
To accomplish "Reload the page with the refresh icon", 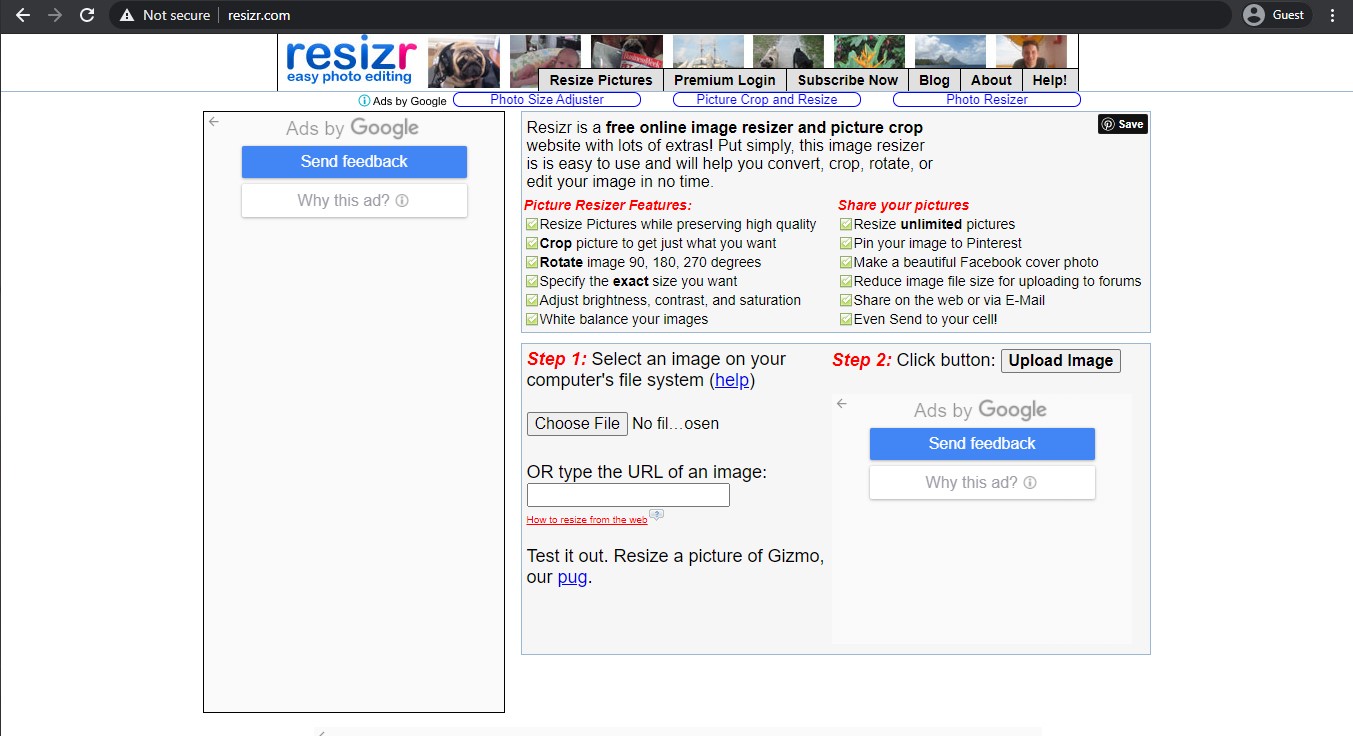I will tap(87, 15).
